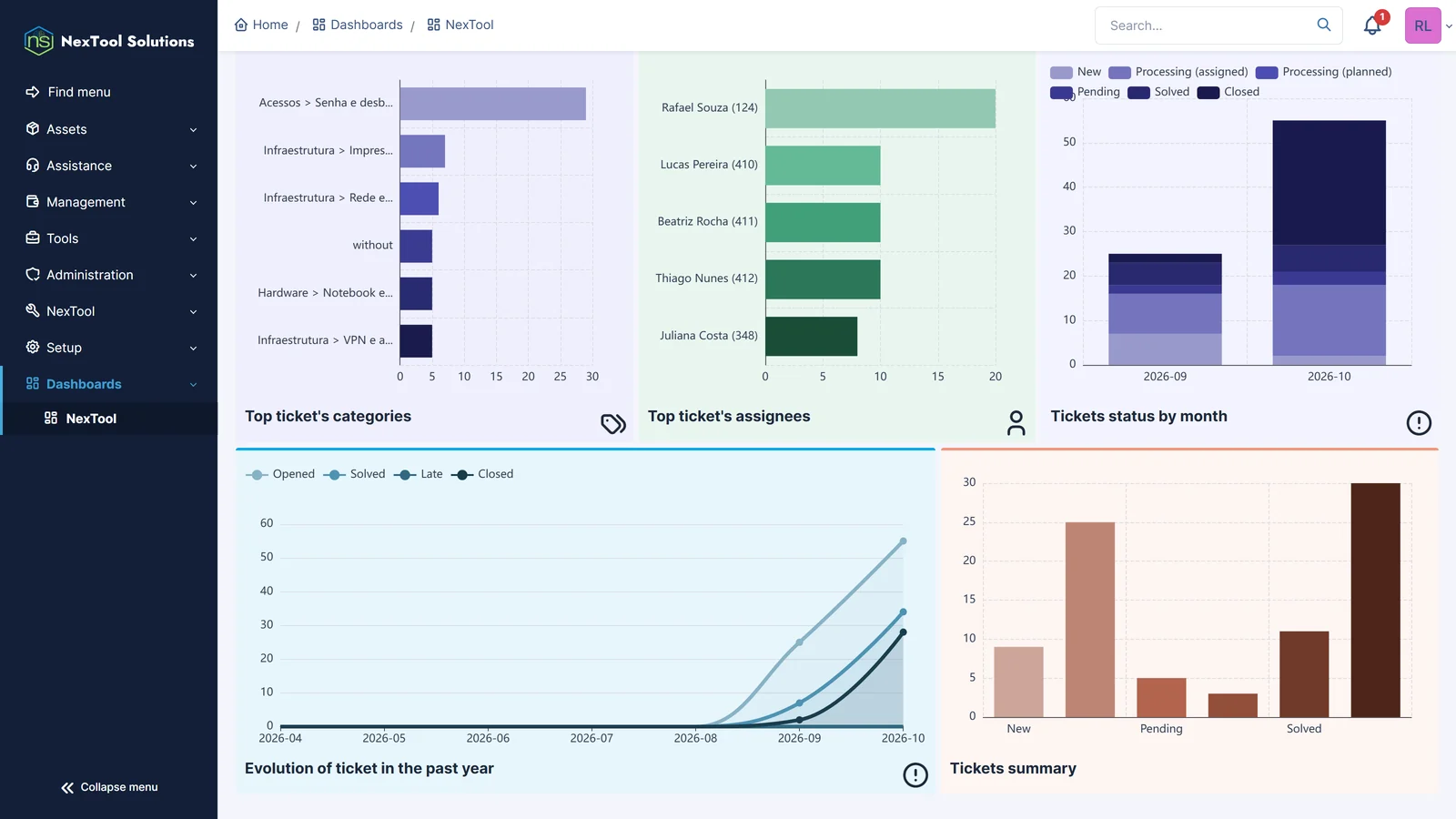
Task: Click in the Search input field
Action: (x=1207, y=25)
